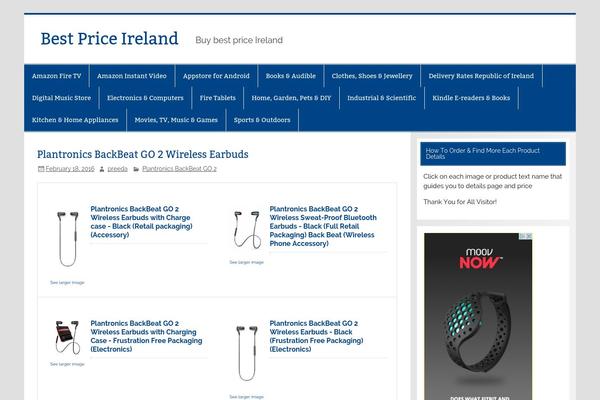Viewport: 600px width, 400px height.
Task: Click the Black Frustration Free earbuds thumbnail
Action: tap(247, 353)
